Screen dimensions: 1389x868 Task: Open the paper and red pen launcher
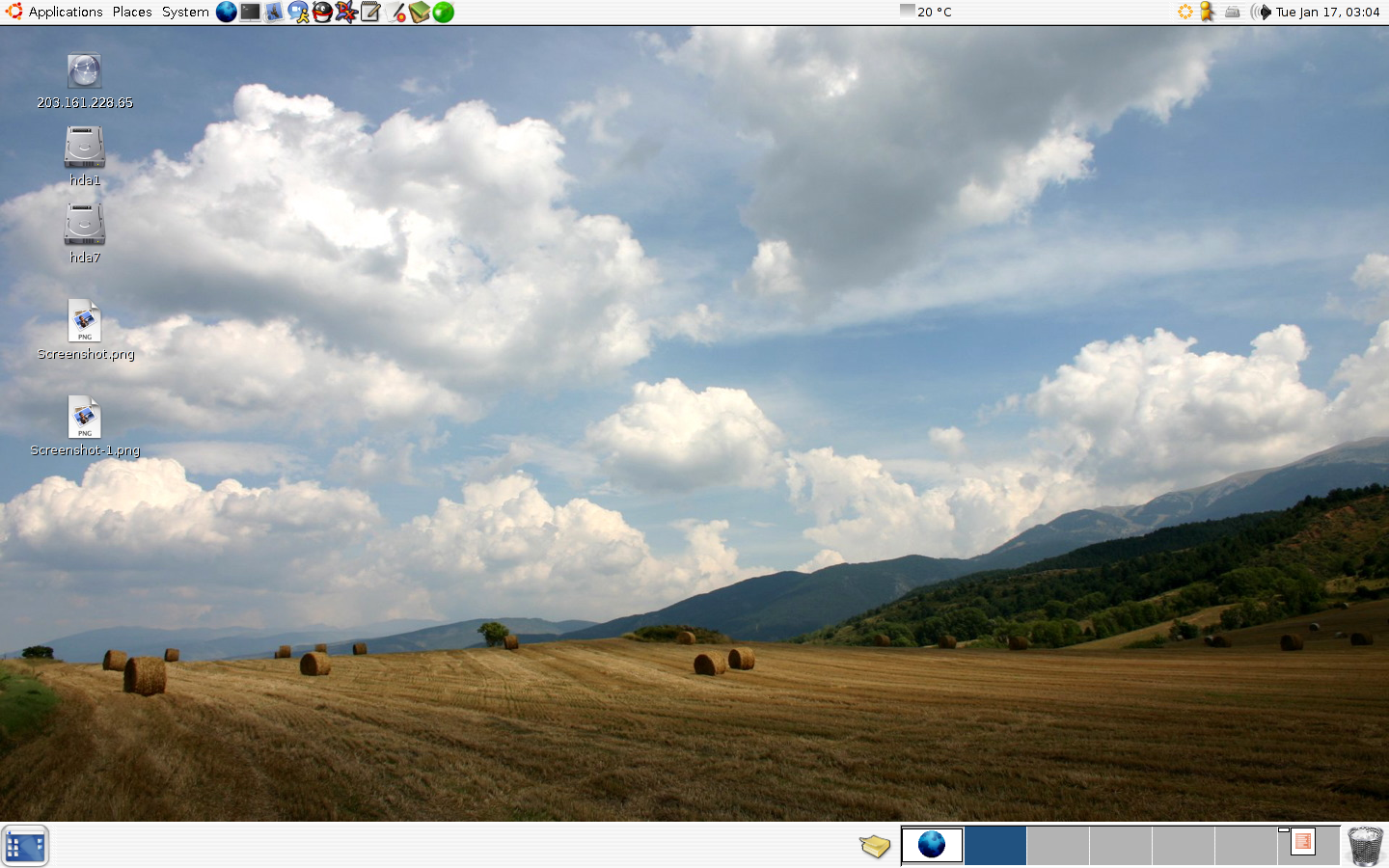(395, 12)
